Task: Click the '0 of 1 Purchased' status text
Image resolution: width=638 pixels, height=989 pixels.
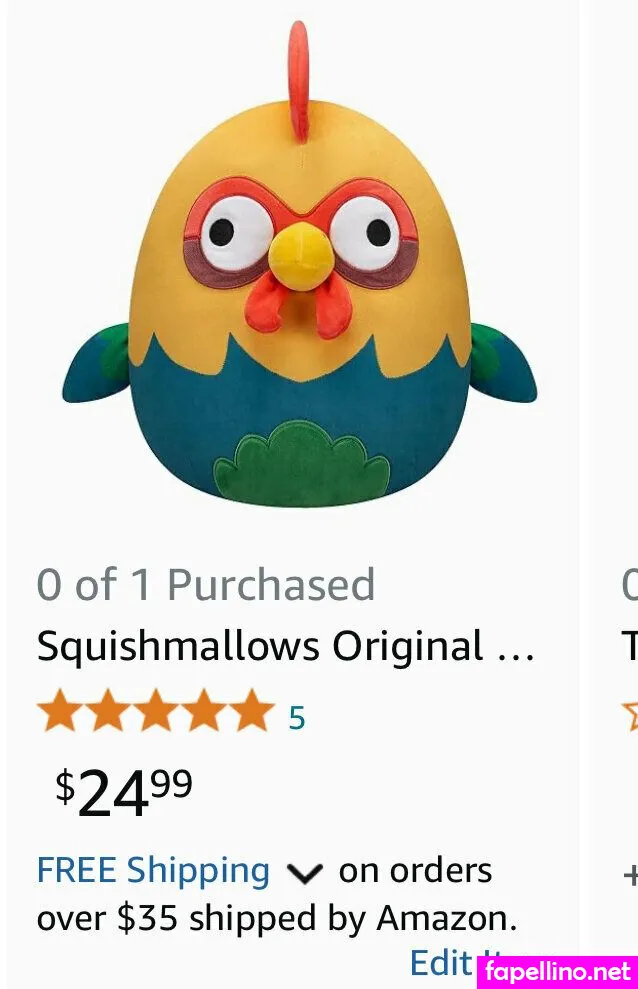Action: pos(206,585)
